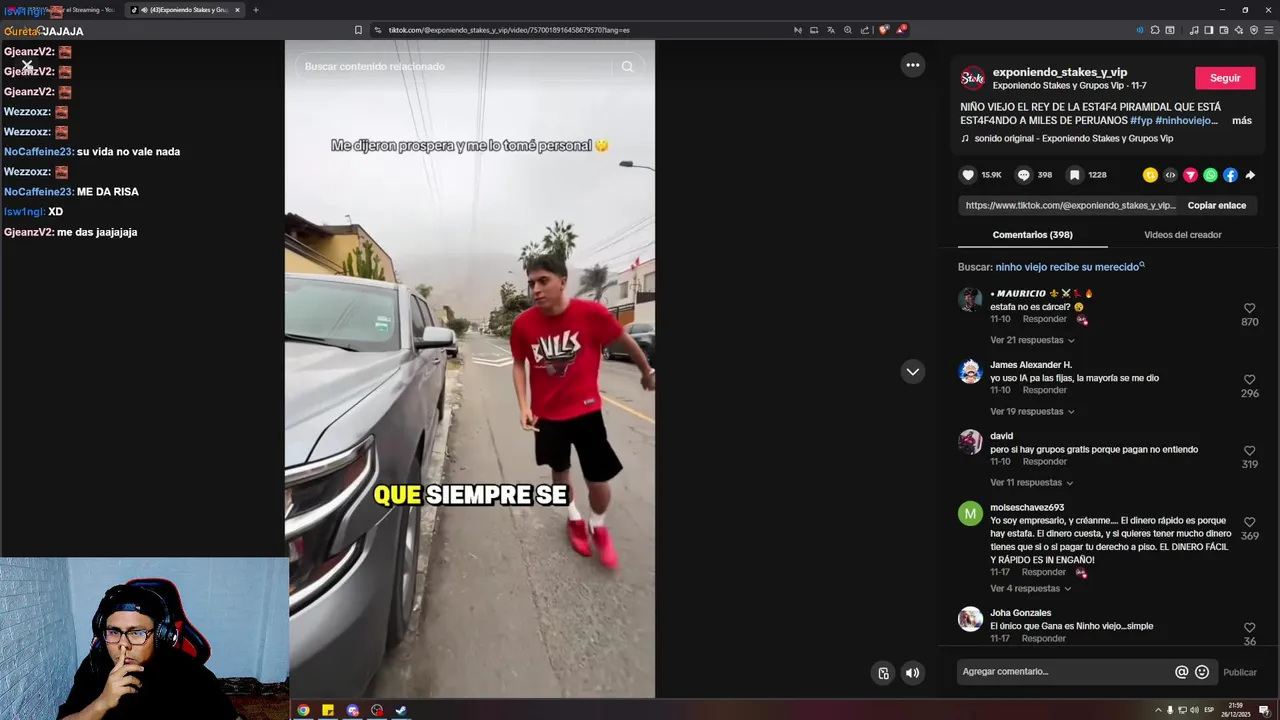The width and height of the screenshot is (1280, 720).
Task: Click the translate page icon in address bar
Action: pyautogui.click(x=830, y=30)
